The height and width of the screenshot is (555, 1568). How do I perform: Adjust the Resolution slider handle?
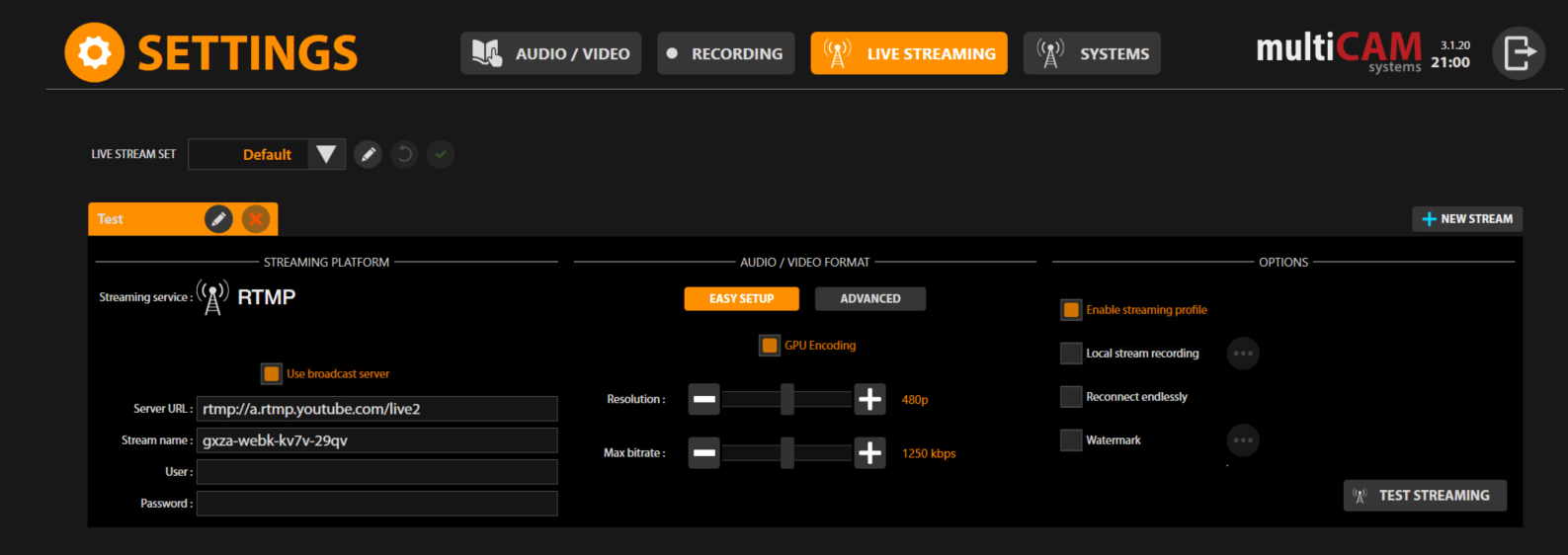tap(787, 399)
